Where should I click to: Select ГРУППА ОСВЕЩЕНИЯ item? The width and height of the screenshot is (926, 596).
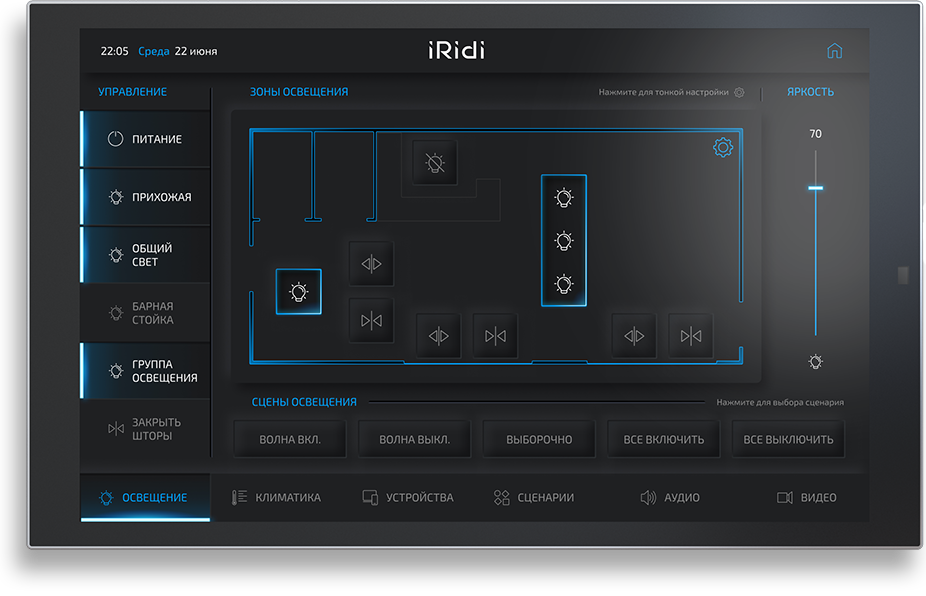[145, 370]
